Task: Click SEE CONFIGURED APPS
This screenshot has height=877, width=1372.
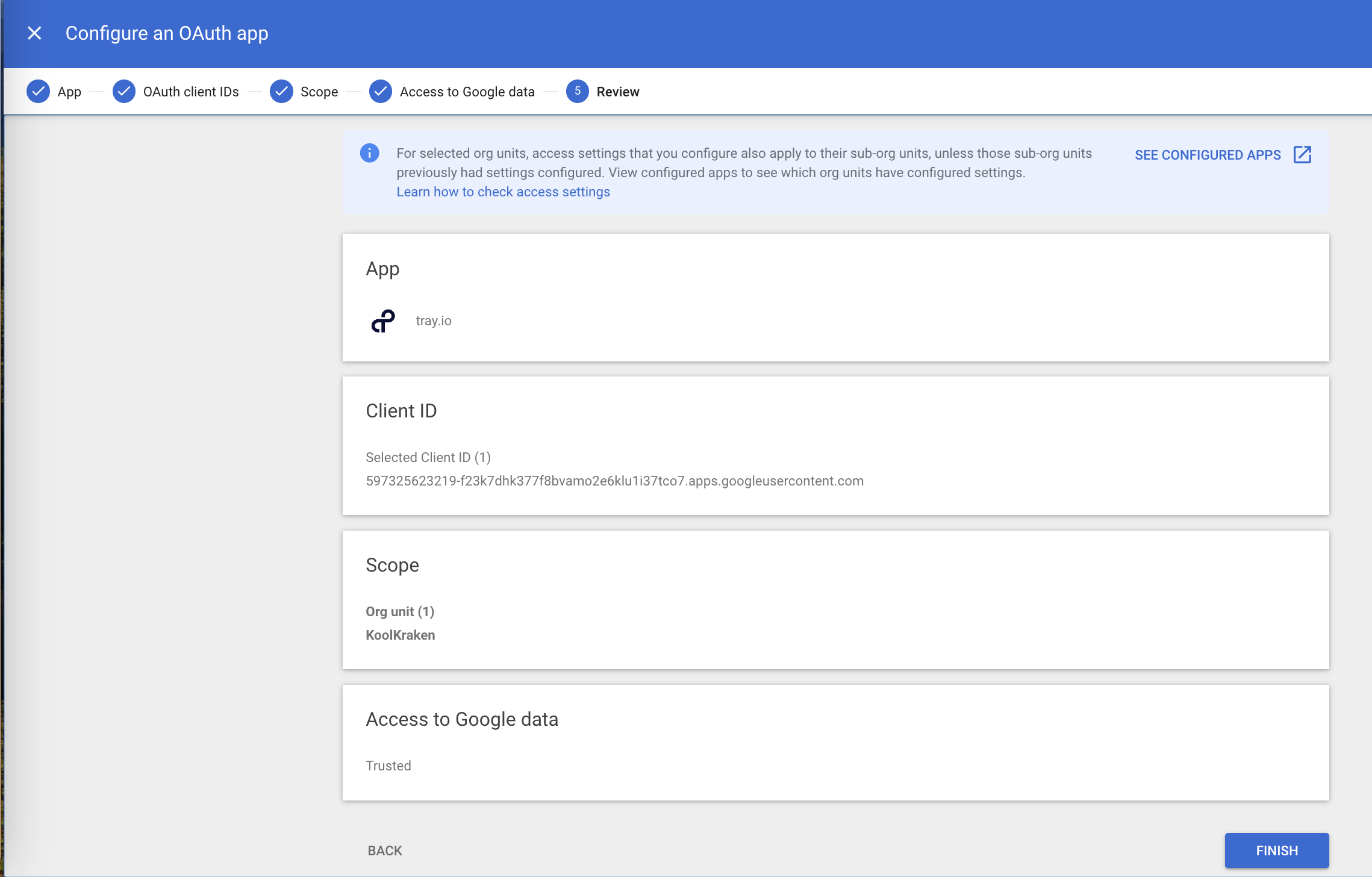Action: click(x=1207, y=154)
